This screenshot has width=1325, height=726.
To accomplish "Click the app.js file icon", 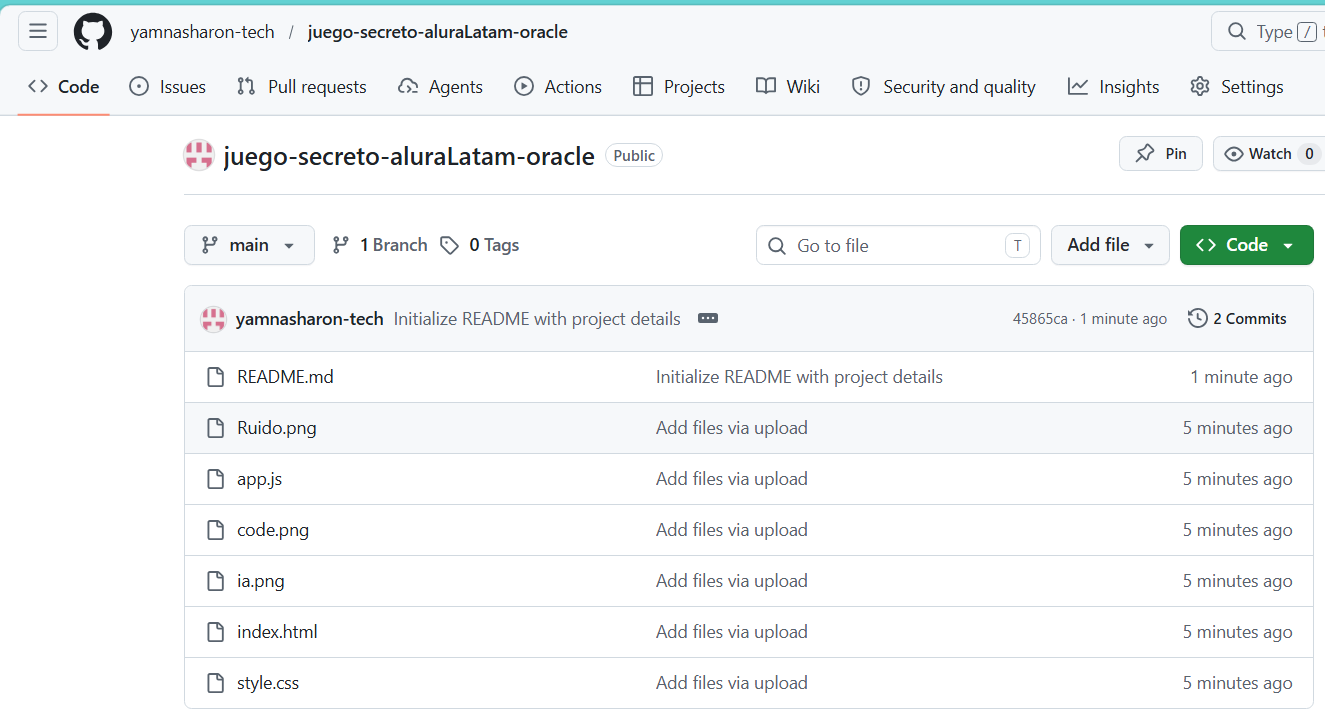I will tap(215, 479).
